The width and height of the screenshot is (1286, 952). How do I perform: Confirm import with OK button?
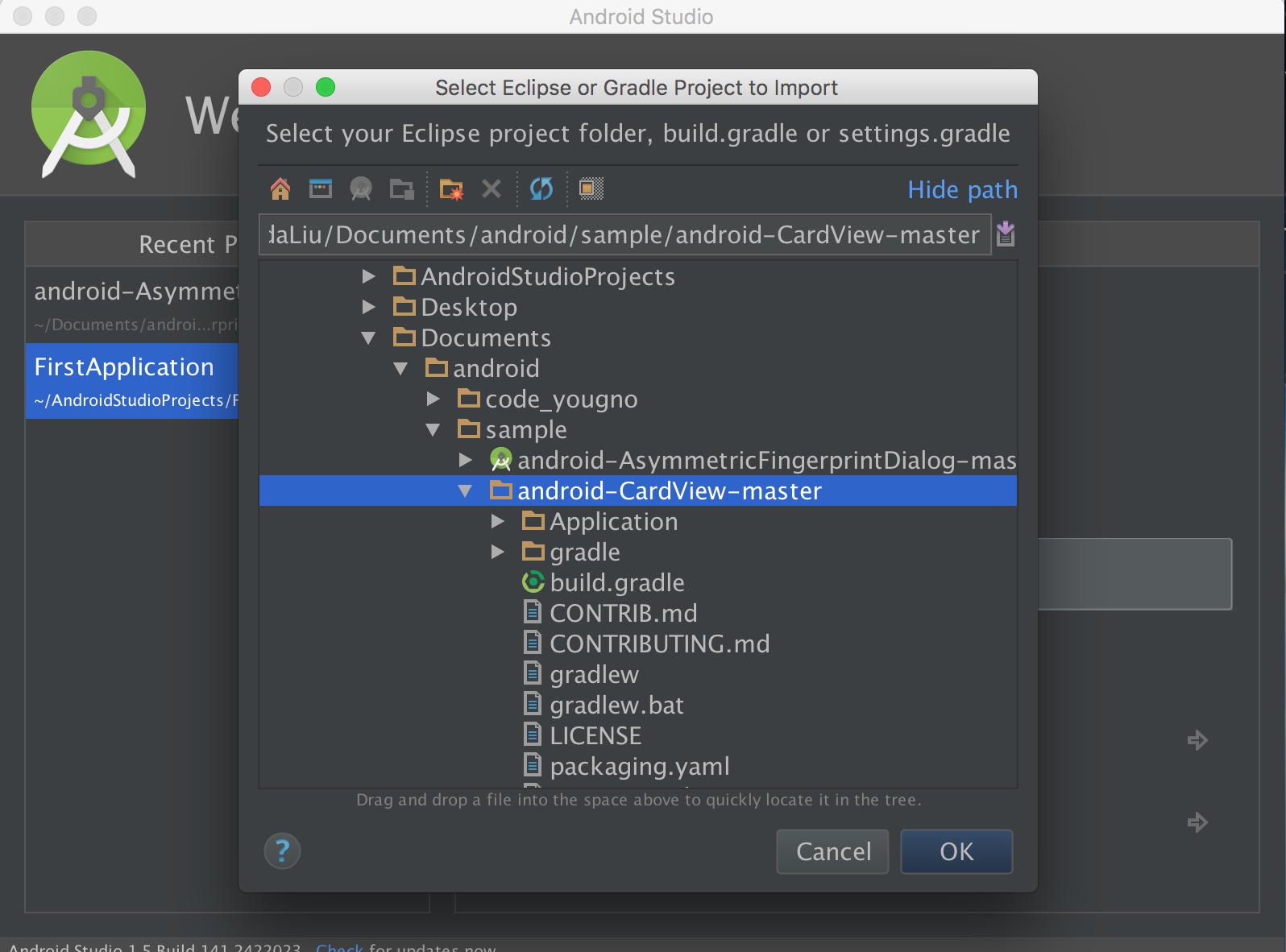click(x=956, y=851)
